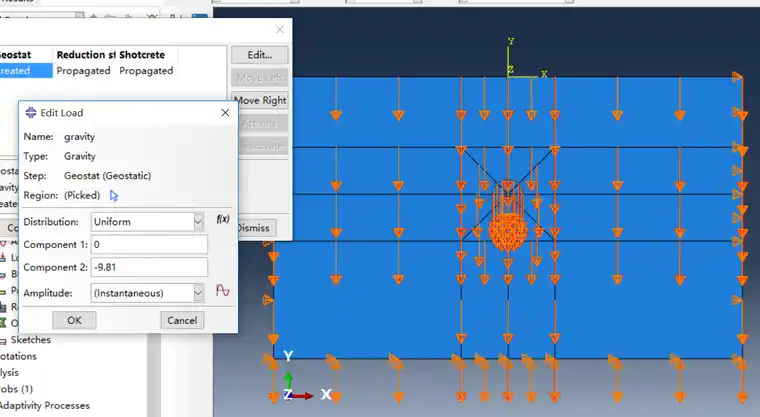Select Propagated cell under Shotcrete

(146, 71)
